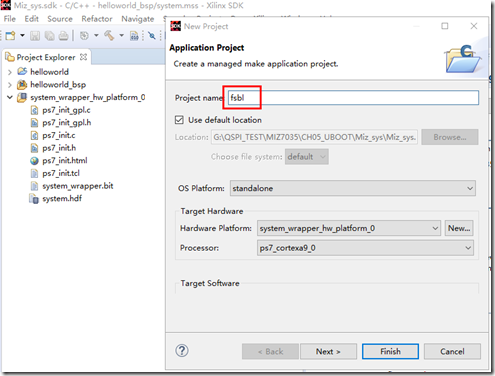This screenshot has height=376, width=495.
Task: Click the Finish button
Action: [390, 352]
